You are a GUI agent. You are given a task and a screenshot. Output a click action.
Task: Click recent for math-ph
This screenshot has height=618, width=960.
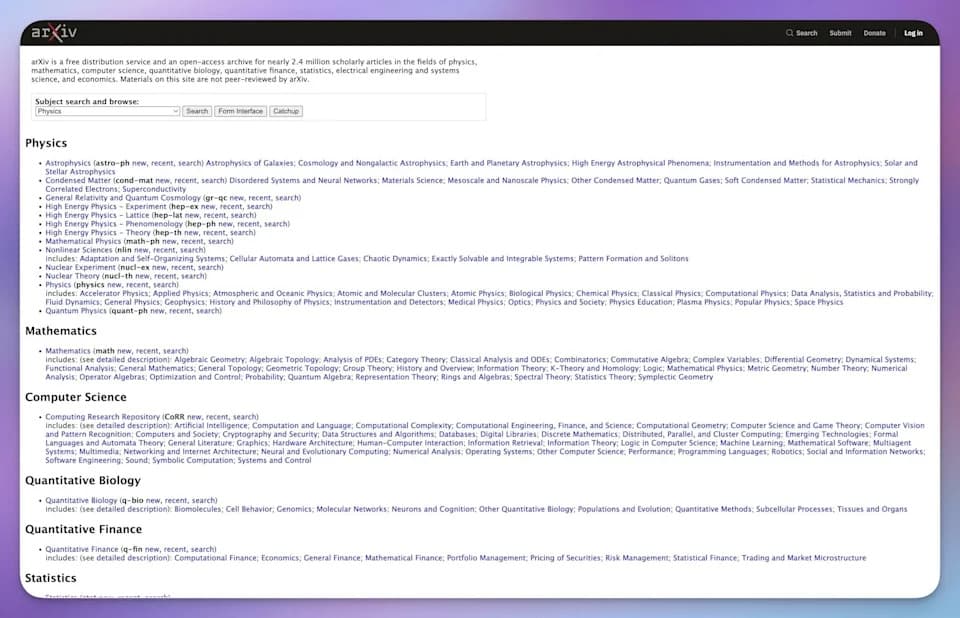click(193, 241)
